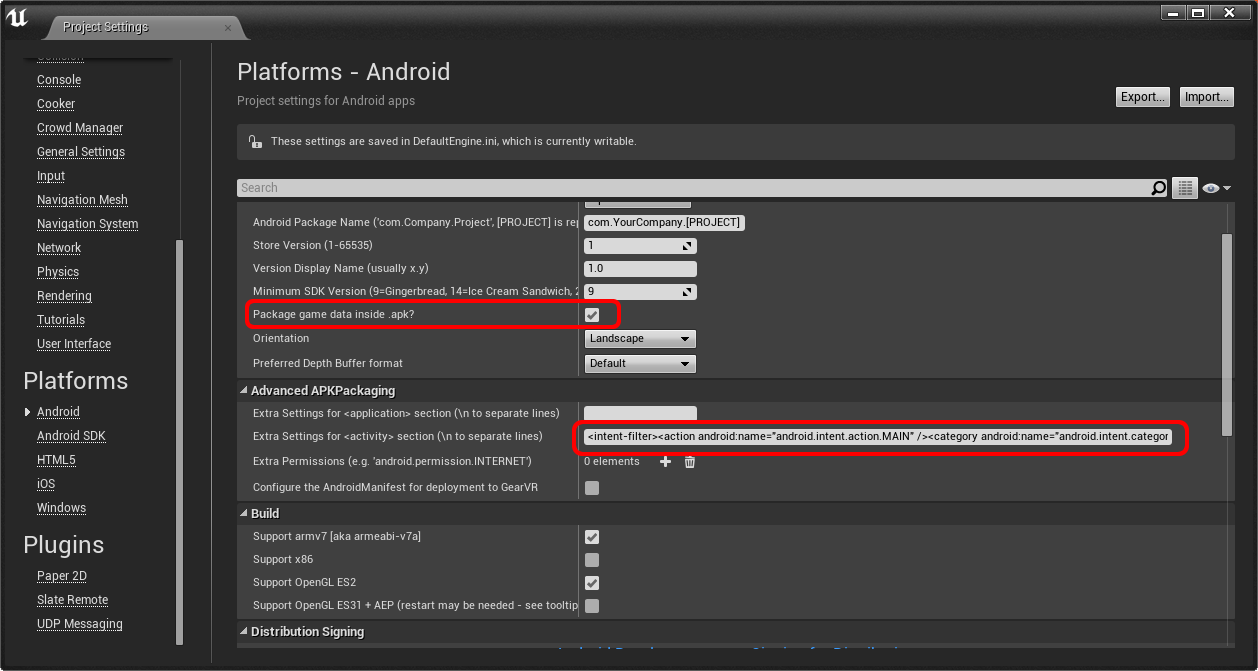Toggle Package game data inside .apk checkbox
This screenshot has height=671, width=1258.
(x=592, y=315)
